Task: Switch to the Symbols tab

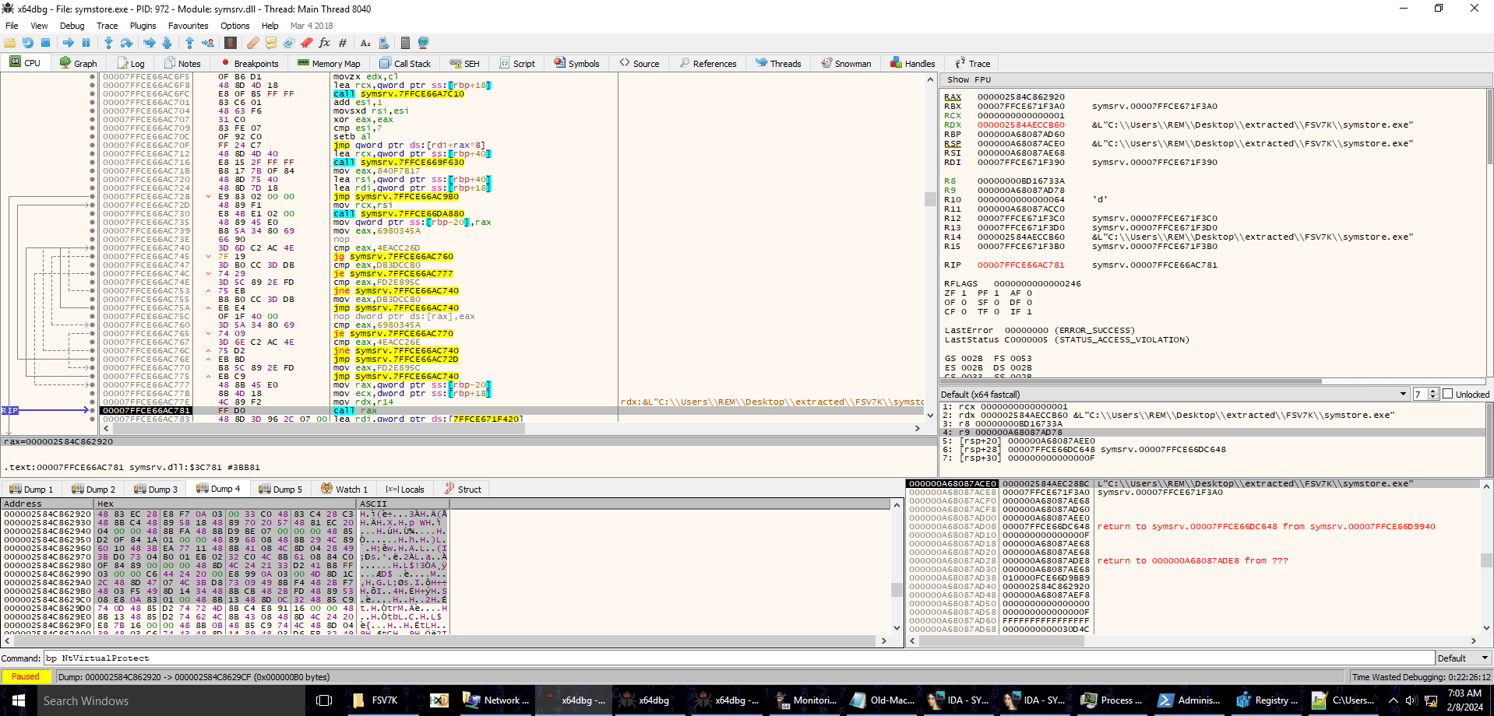Action: (576, 63)
